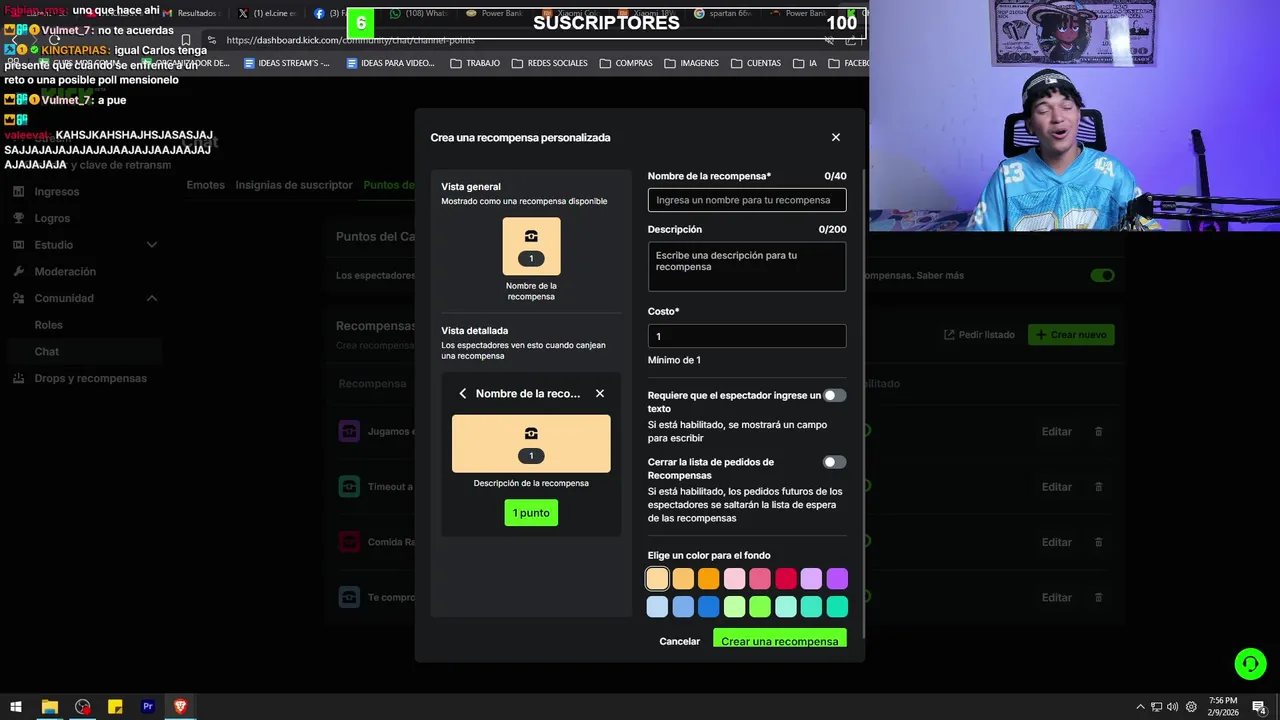Click the green 'Timeout a' reward icon

pyautogui.click(x=349, y=487)
